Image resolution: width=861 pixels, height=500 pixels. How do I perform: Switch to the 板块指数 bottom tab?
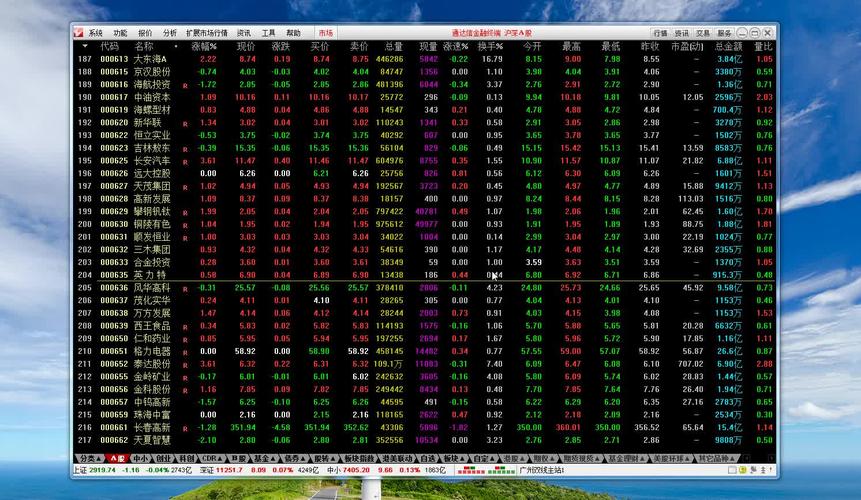(x=359, y=458)
